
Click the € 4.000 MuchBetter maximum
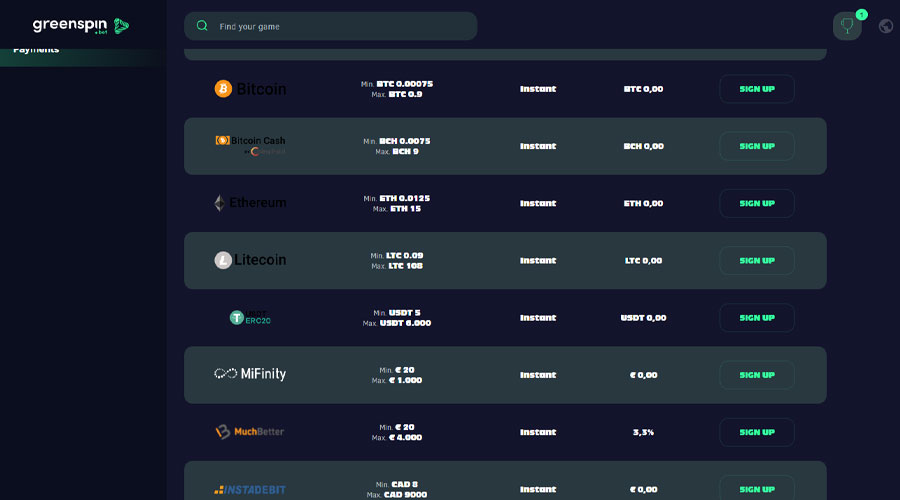[x=405, y=437]
